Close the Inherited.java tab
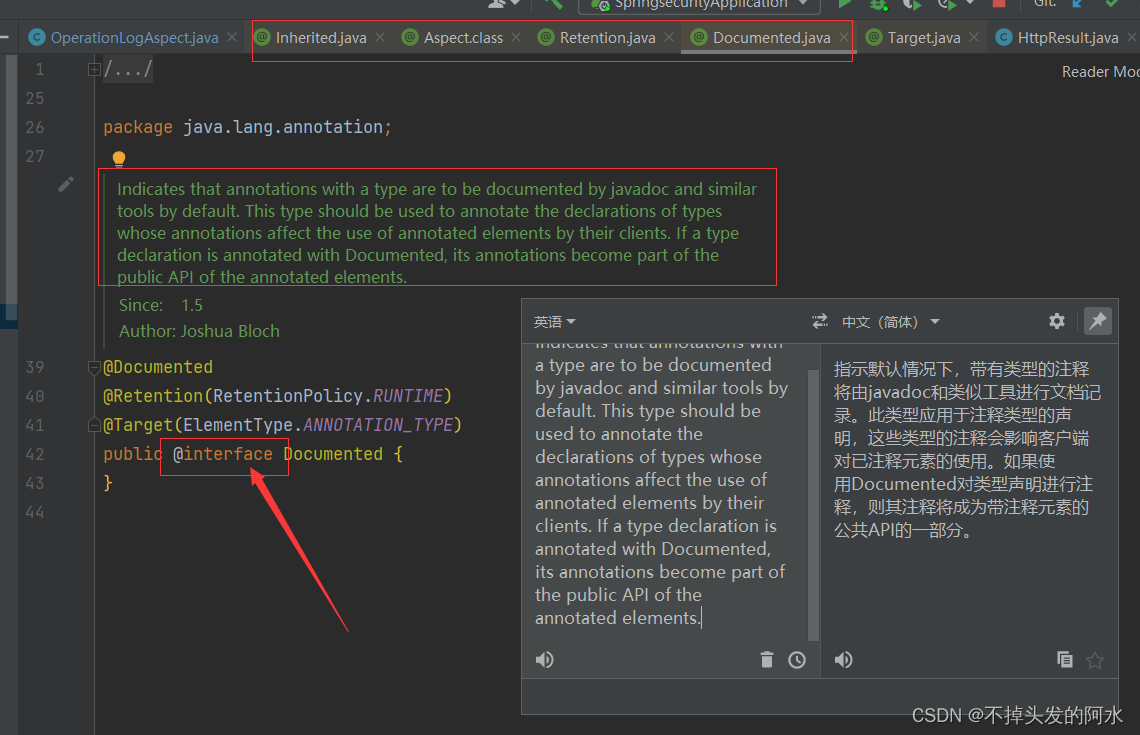This screenshot has height=735, width=1140. [380, 37]
